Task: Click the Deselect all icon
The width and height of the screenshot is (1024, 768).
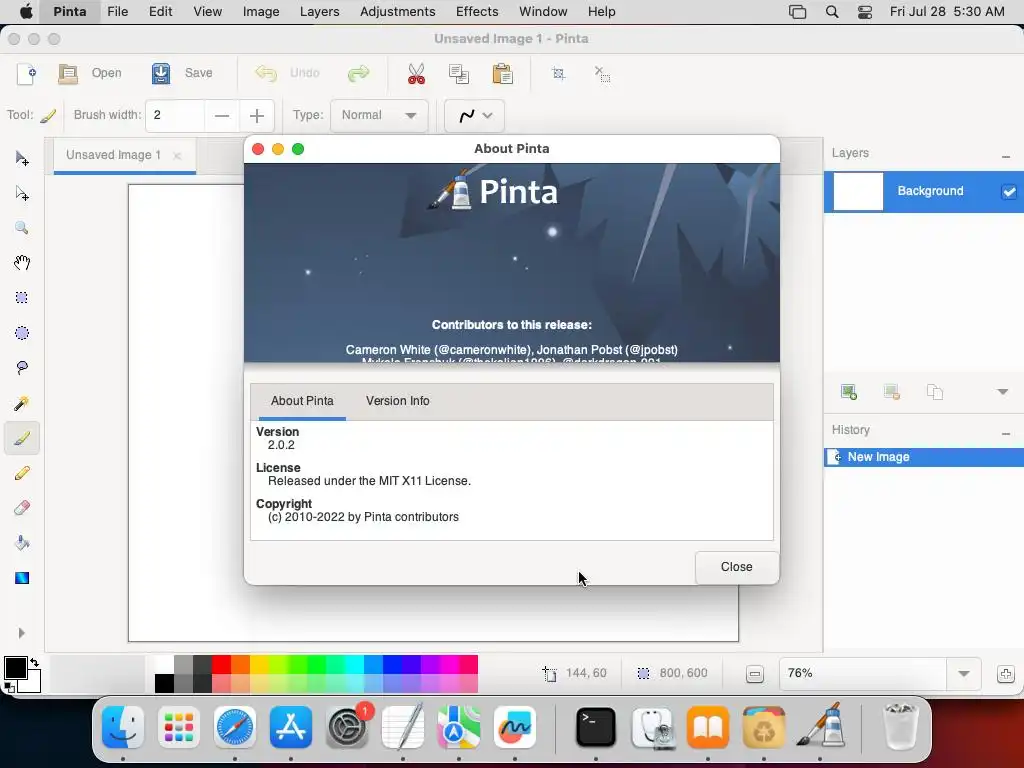Action: tap(602, 73)
